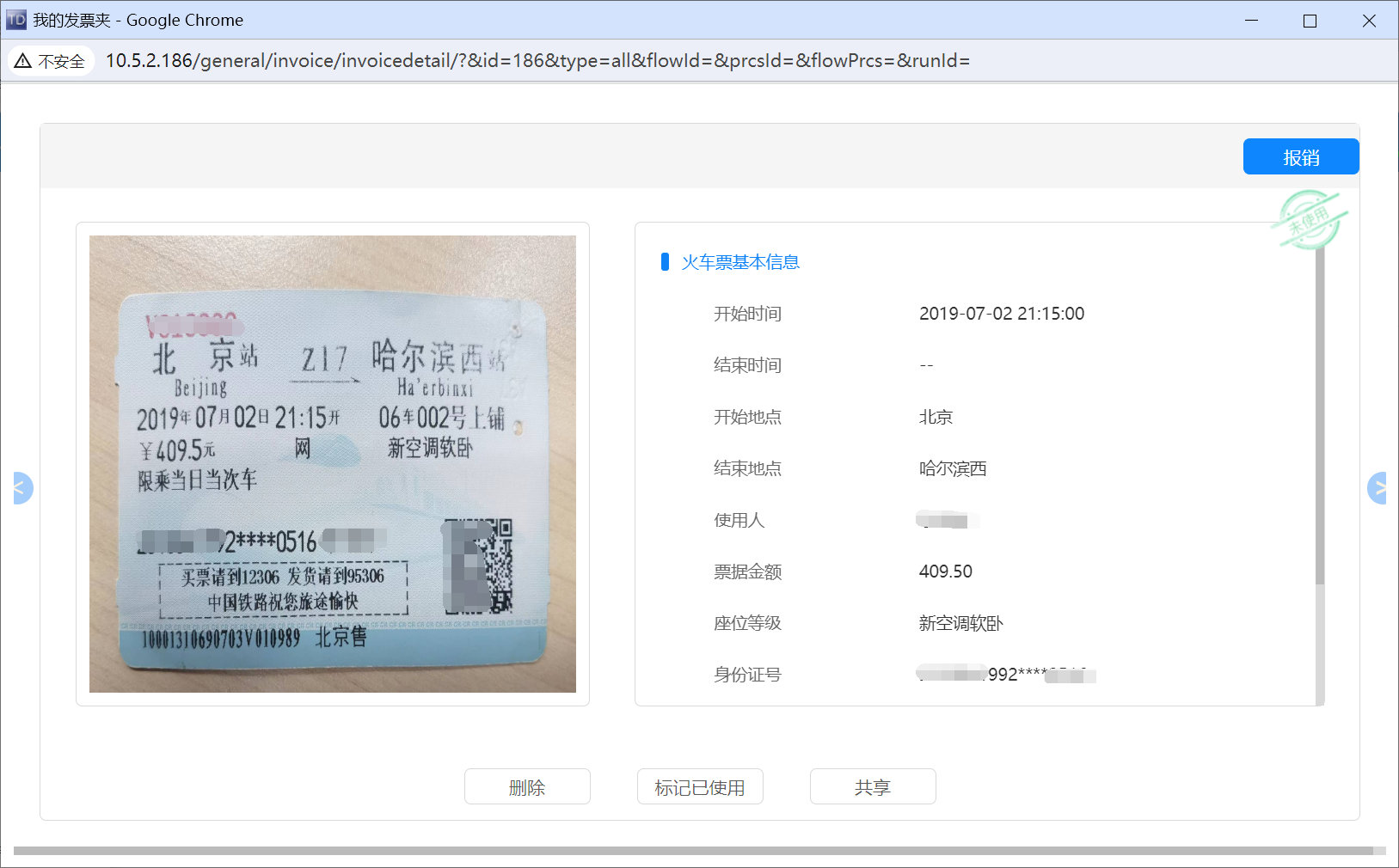Minimize the Chrome window

tap(1252, 21)
